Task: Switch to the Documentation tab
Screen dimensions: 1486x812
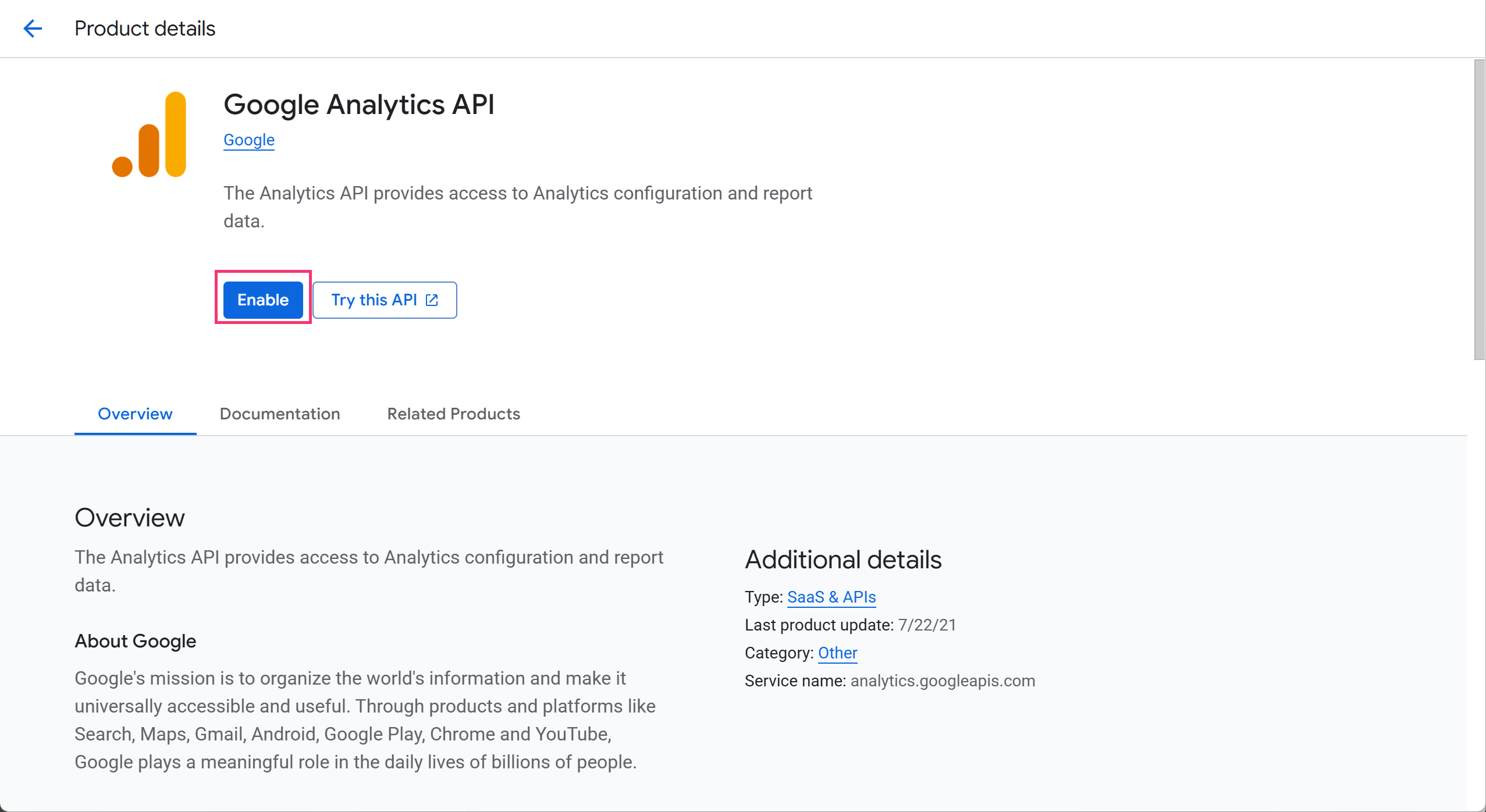Action: pyautogui.click(x=280, y=414)
